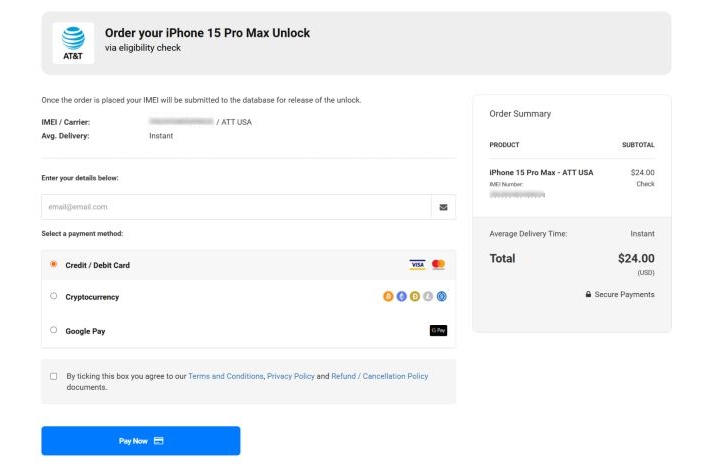Open the Terms and Conditions link

tap(226, 376)
